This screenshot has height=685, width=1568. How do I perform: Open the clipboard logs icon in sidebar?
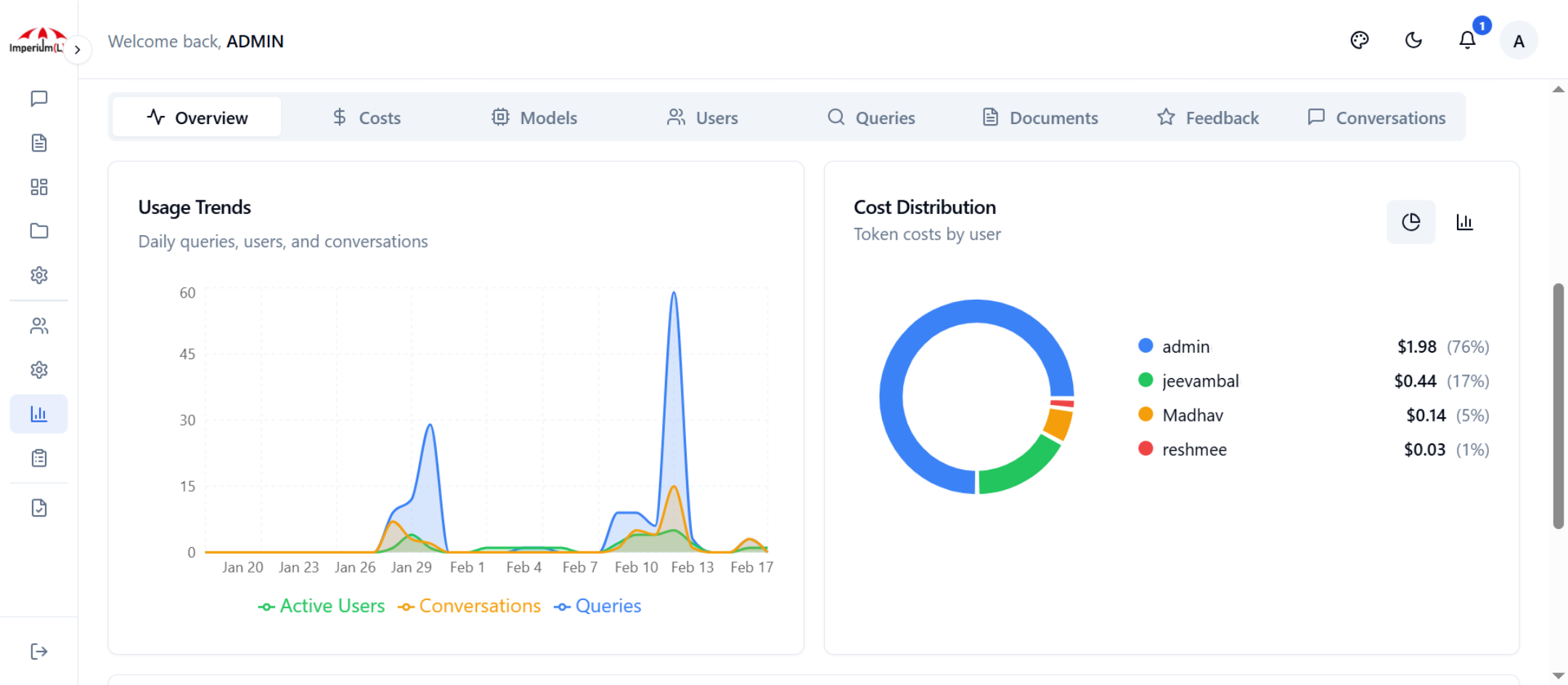pyautogui.click(x=39, y=457)
